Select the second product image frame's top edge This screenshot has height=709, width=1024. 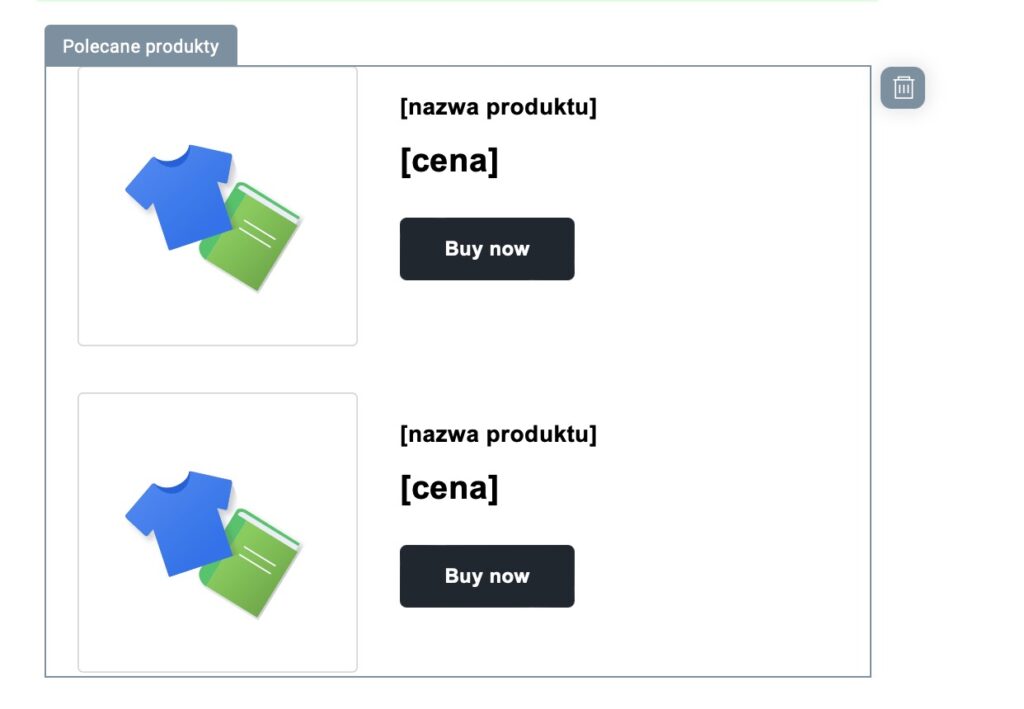pos(217,394)
